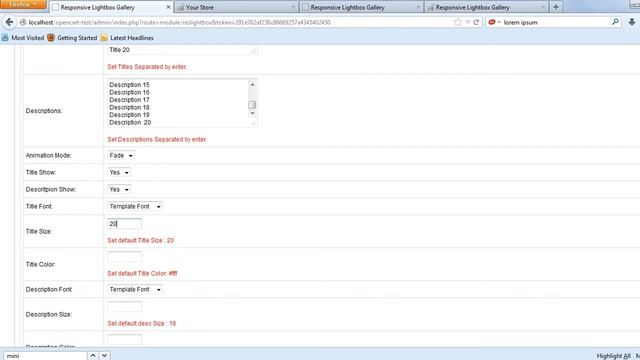Image resolution: width=640 pixels, height=360 pixels.
Task: Open Getting Started bookmark
Action: click(72, 38)
